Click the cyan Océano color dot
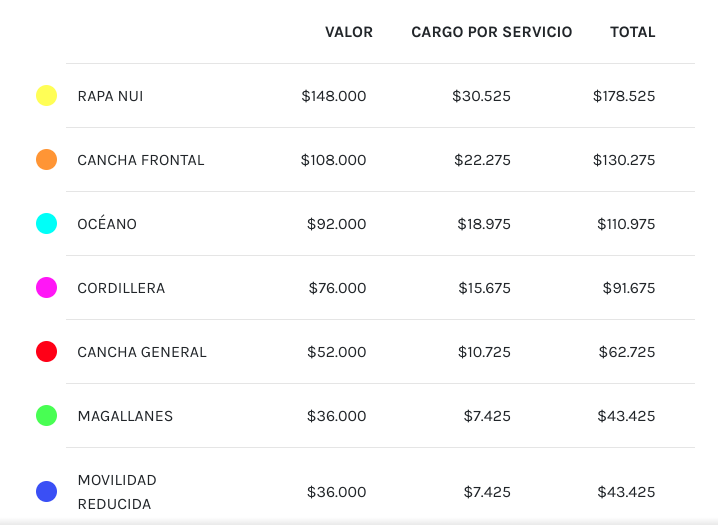Viewport: 718px width, 525px height. [x=46, y=224]
